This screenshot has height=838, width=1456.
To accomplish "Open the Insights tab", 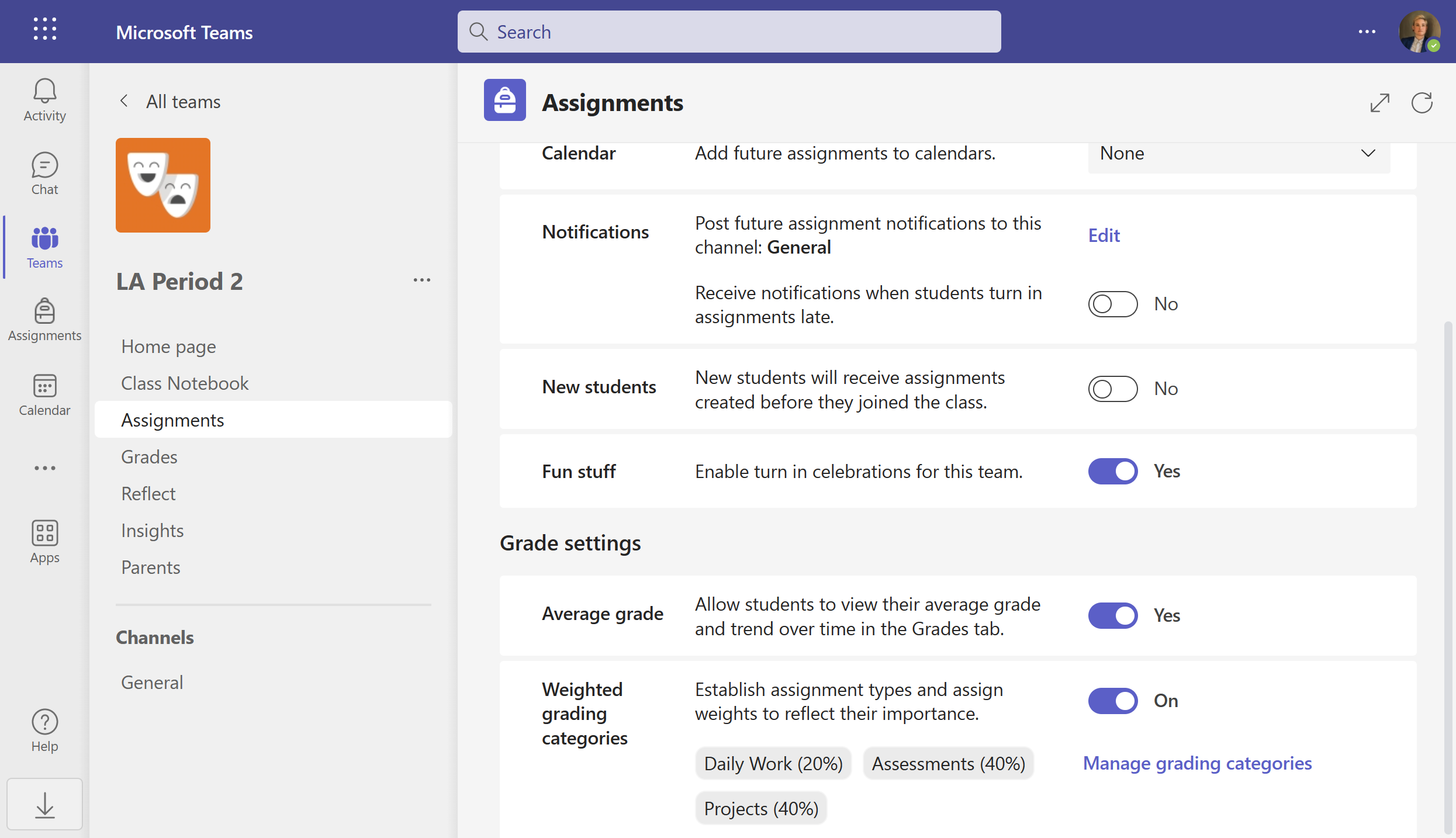I will (152, 531).
